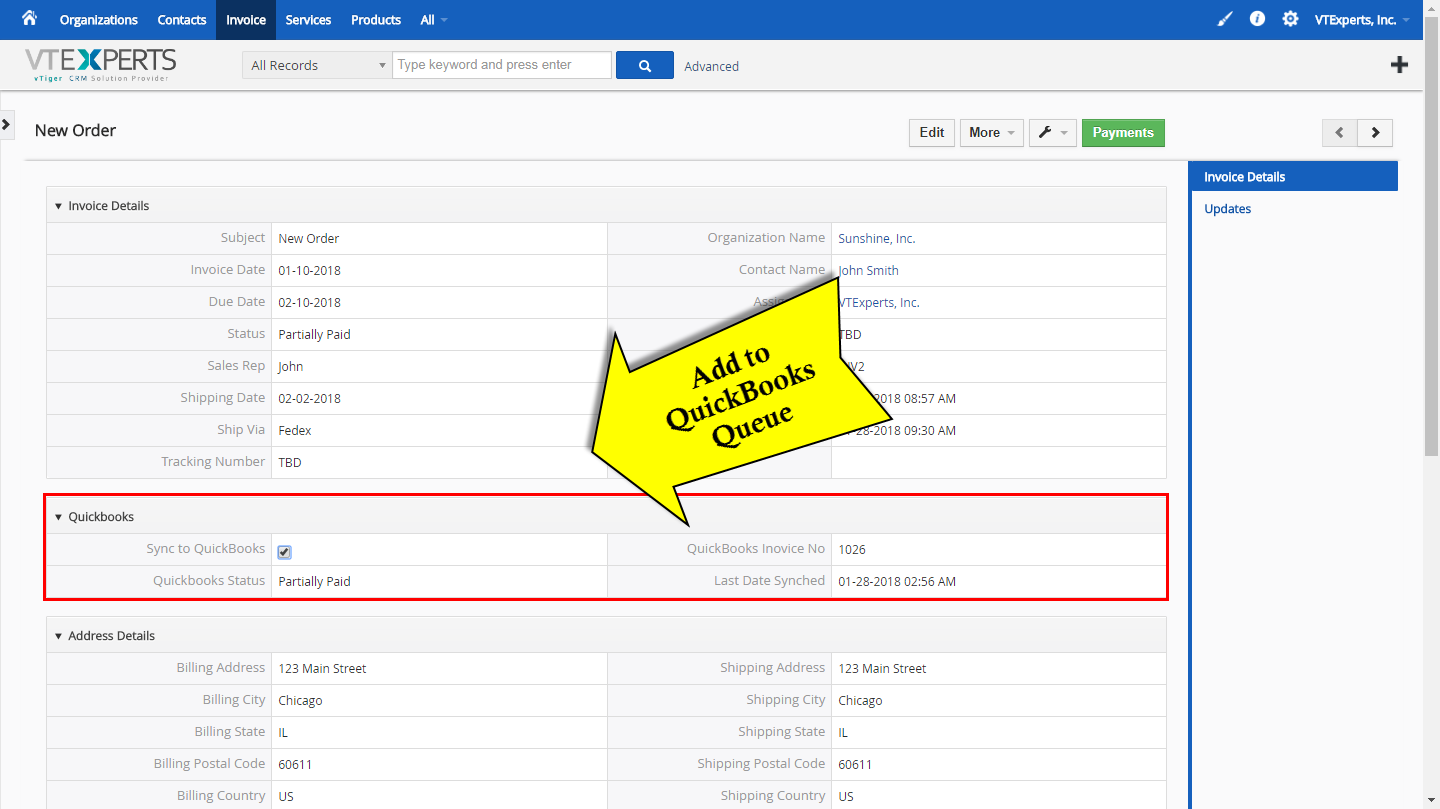The height and width of the screenshot is (809, 1440).
Task: Click the Shipping Date 02-02-2018 value
Action: (x=310, y=398)
